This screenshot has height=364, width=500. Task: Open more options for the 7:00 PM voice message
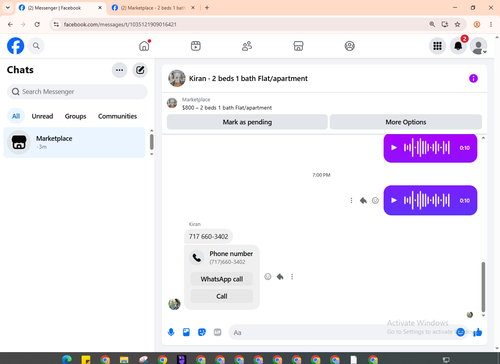coord(351,200)
